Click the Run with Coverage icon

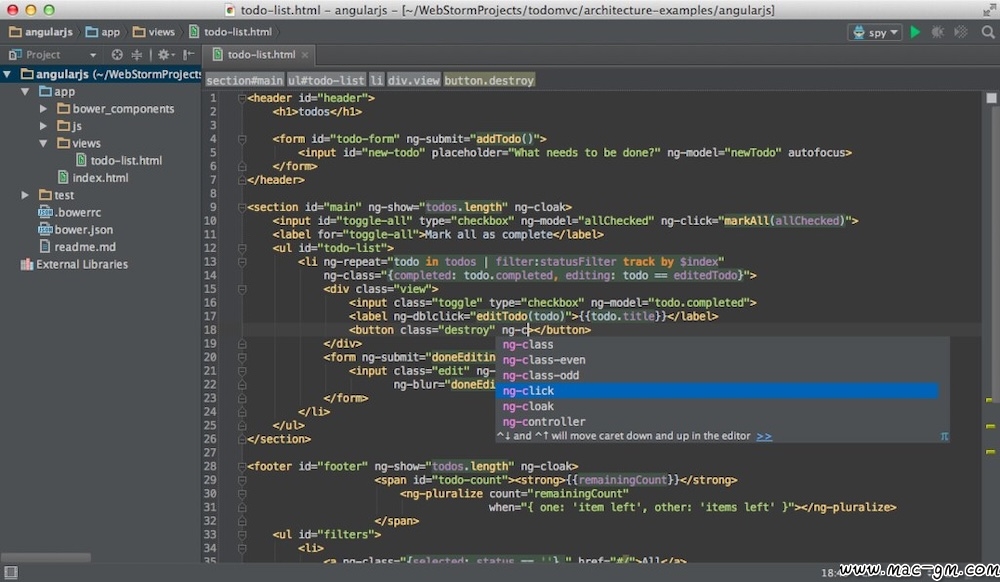[960, 32]
